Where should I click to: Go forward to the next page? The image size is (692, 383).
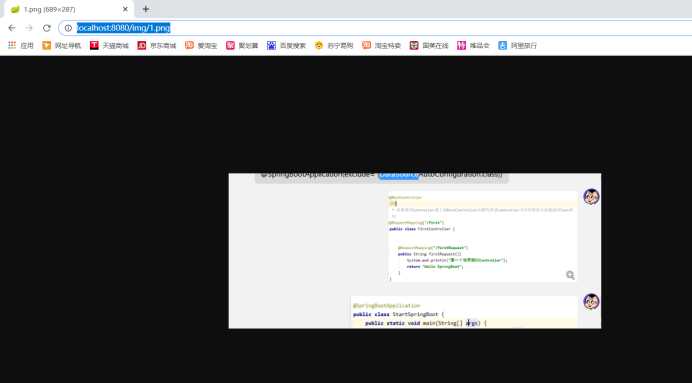29,28
